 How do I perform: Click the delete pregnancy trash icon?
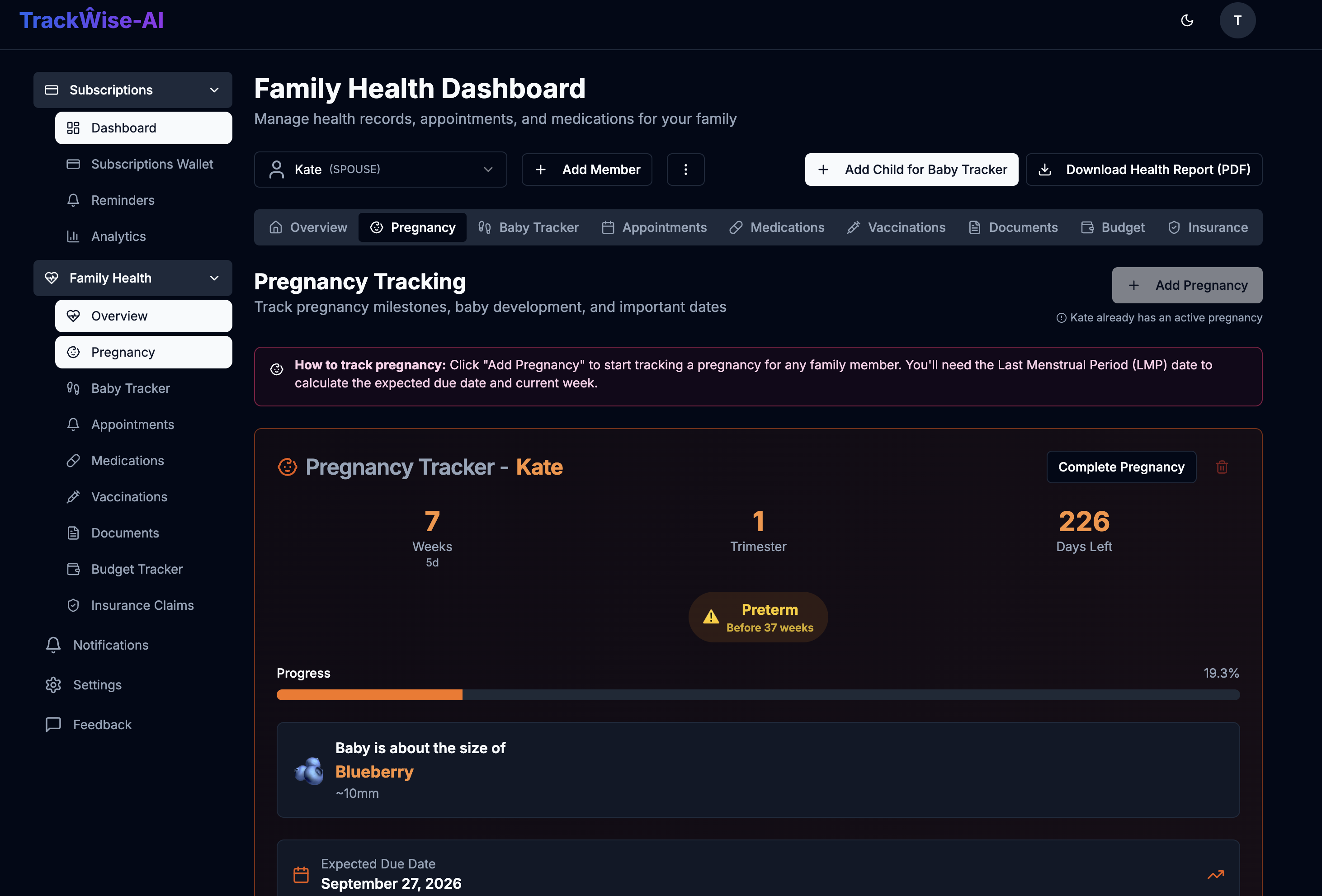pyautogui.click(x=1223, y=467)
